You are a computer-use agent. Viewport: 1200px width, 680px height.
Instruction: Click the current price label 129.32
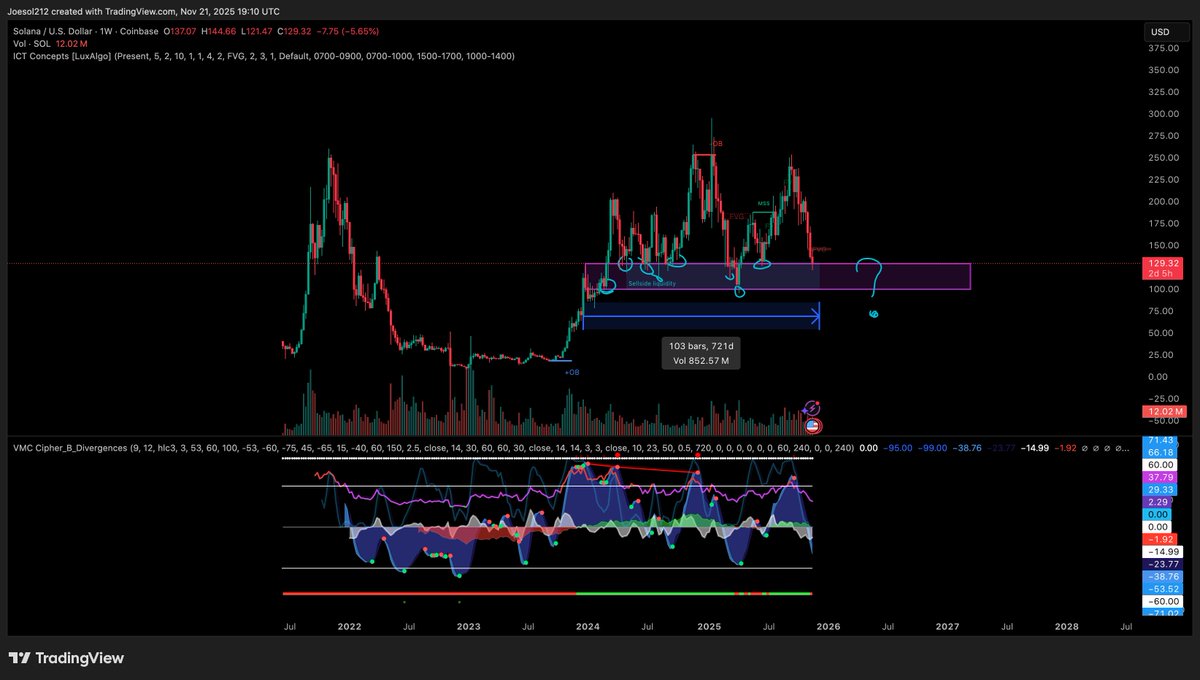pyautogui.click(x=1164, y=265)
